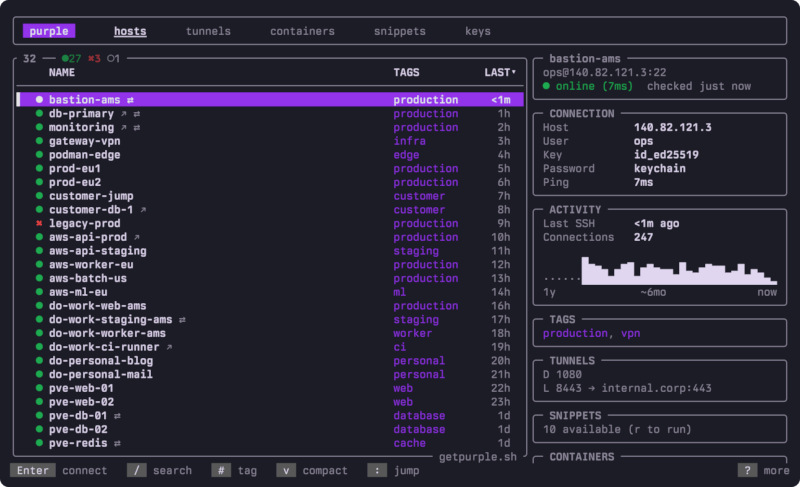Click the purple app badge

[49, 31]
